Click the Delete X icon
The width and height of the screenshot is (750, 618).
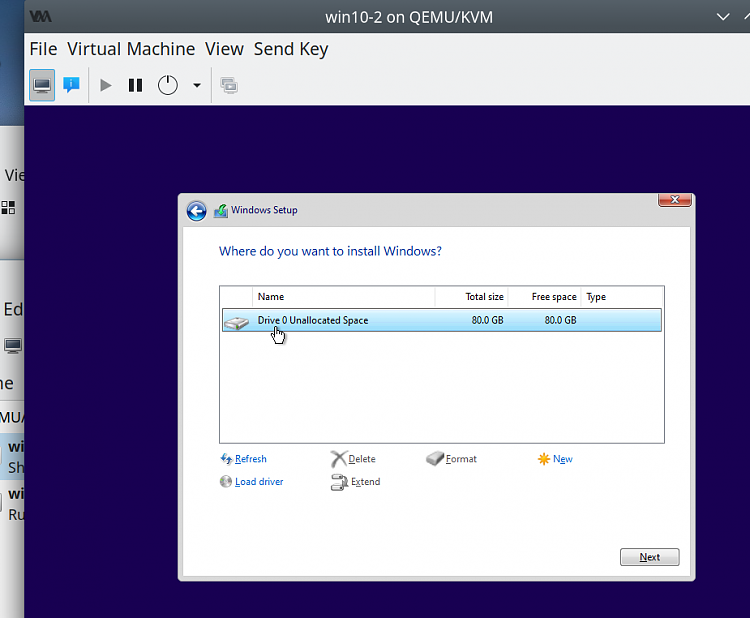[339, 459]
